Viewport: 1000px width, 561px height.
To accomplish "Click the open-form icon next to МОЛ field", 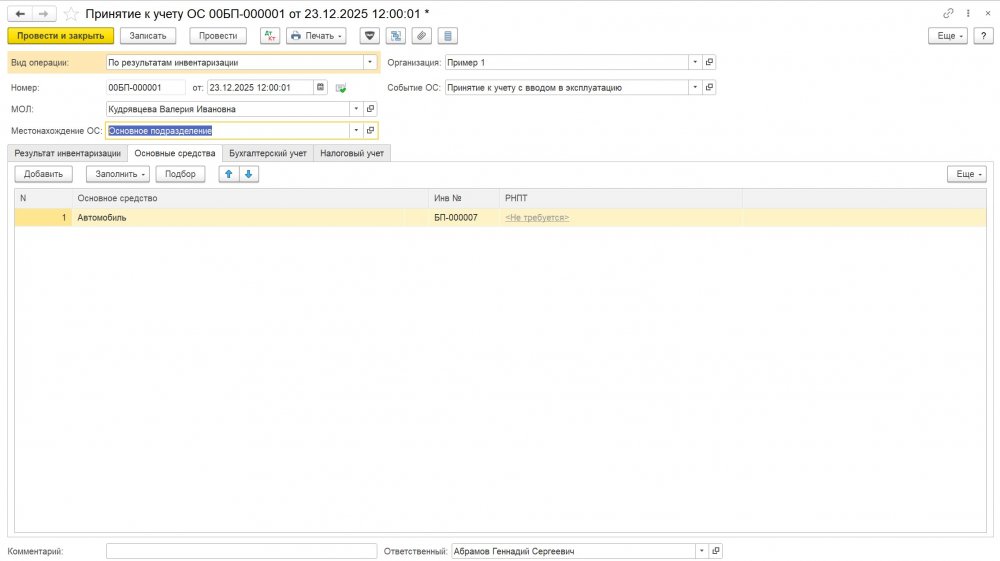I will pos(370,109).
